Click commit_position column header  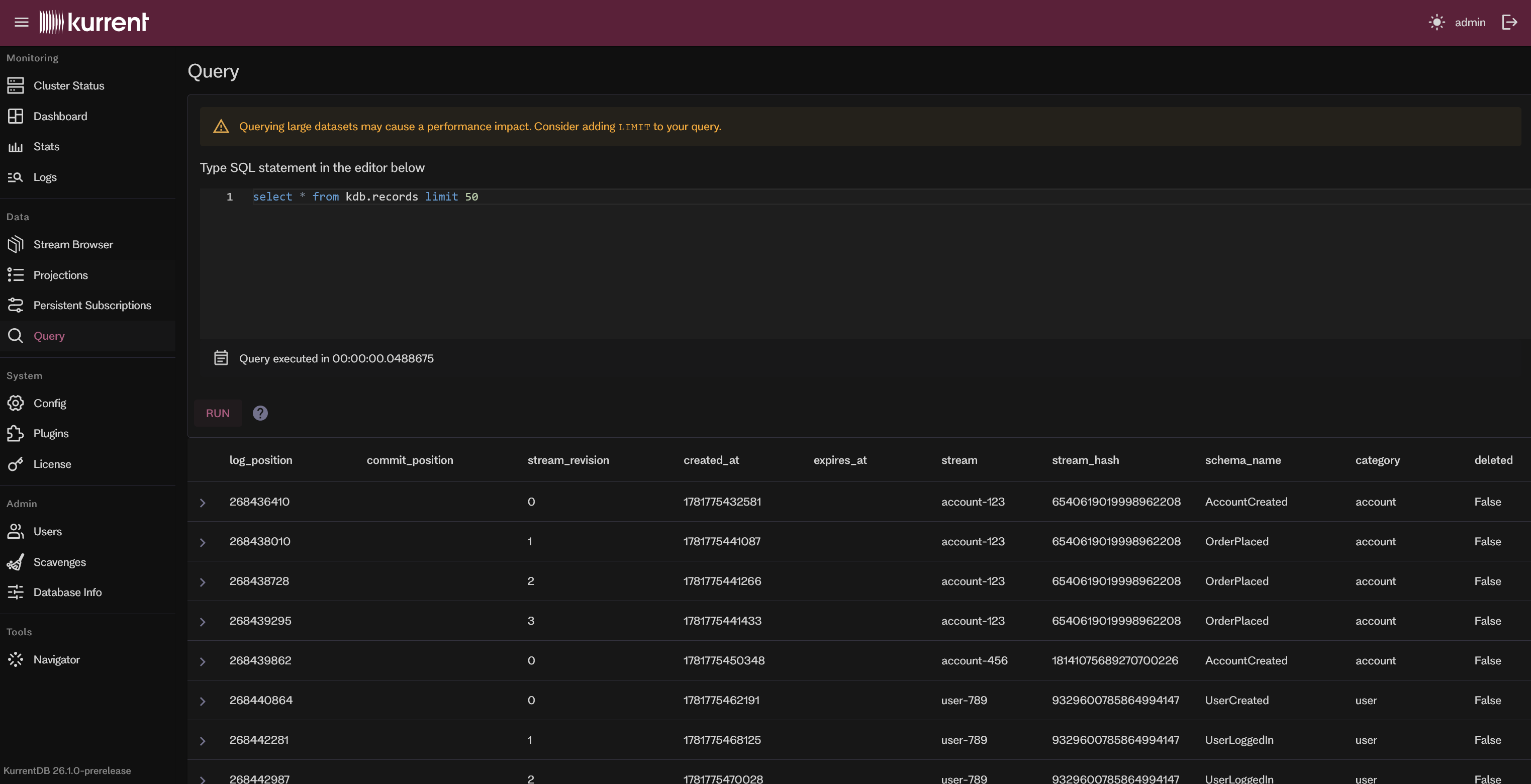[x=410, y=460]
